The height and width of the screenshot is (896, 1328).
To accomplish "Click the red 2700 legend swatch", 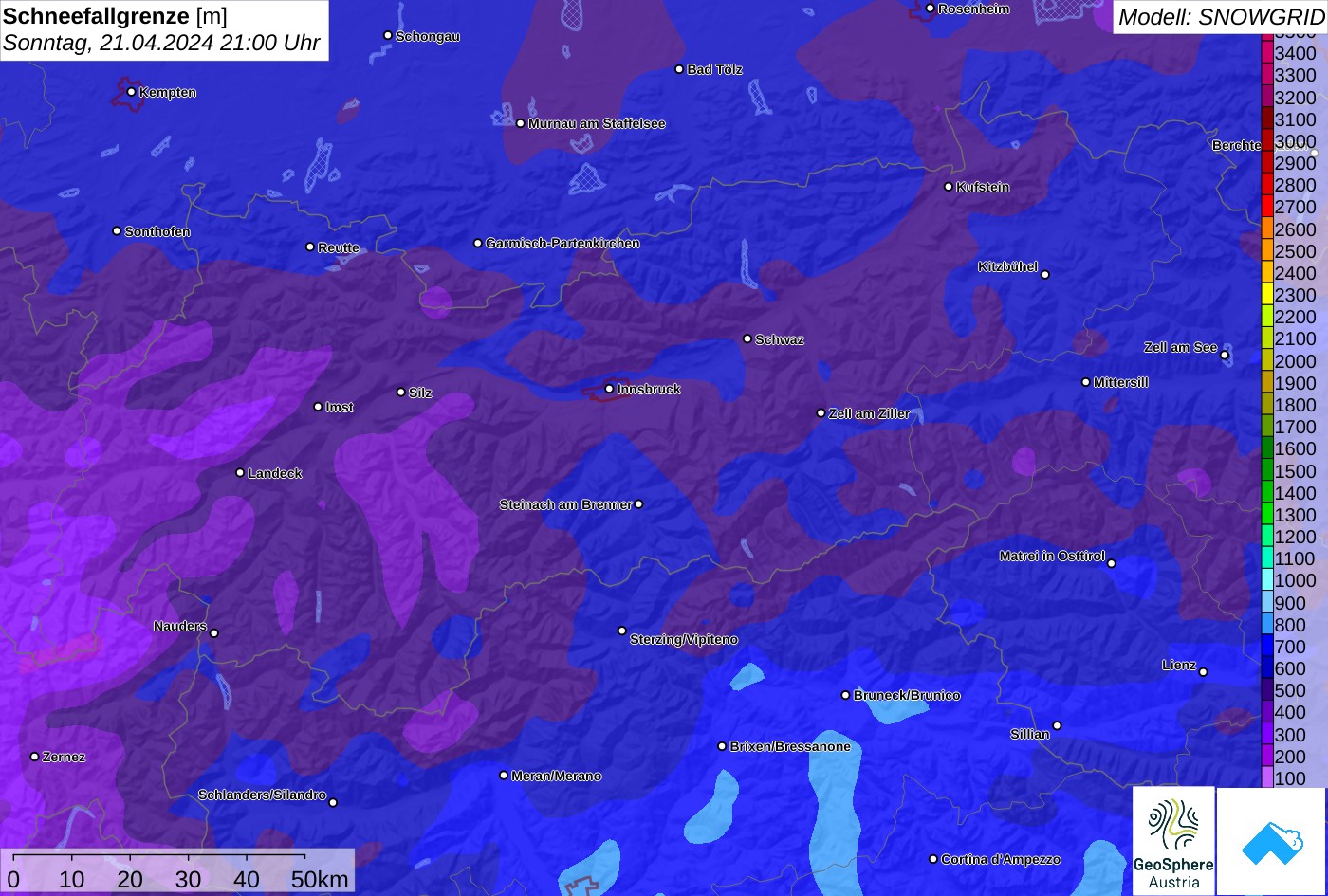I will tap(1267, 207).
